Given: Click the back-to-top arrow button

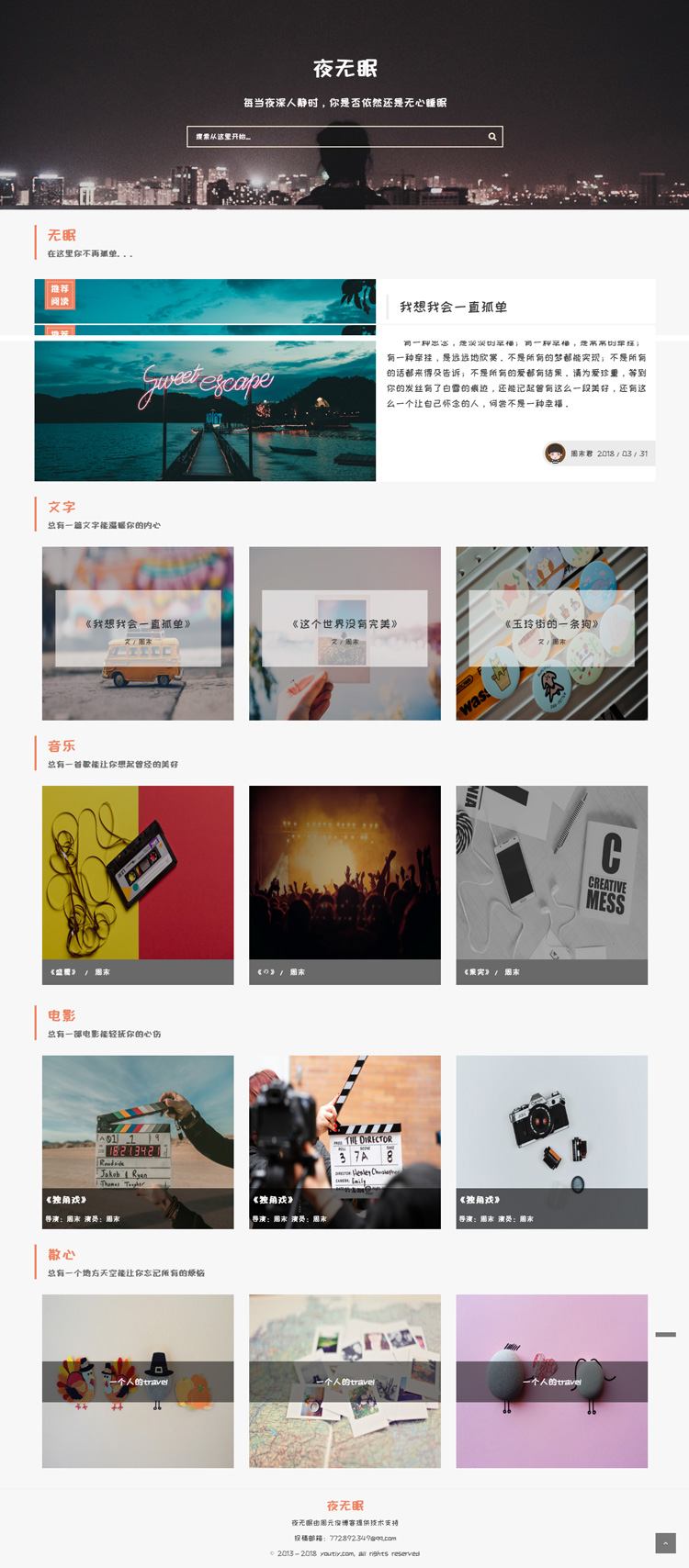Looking at the screenshot, I should 666,1543.
